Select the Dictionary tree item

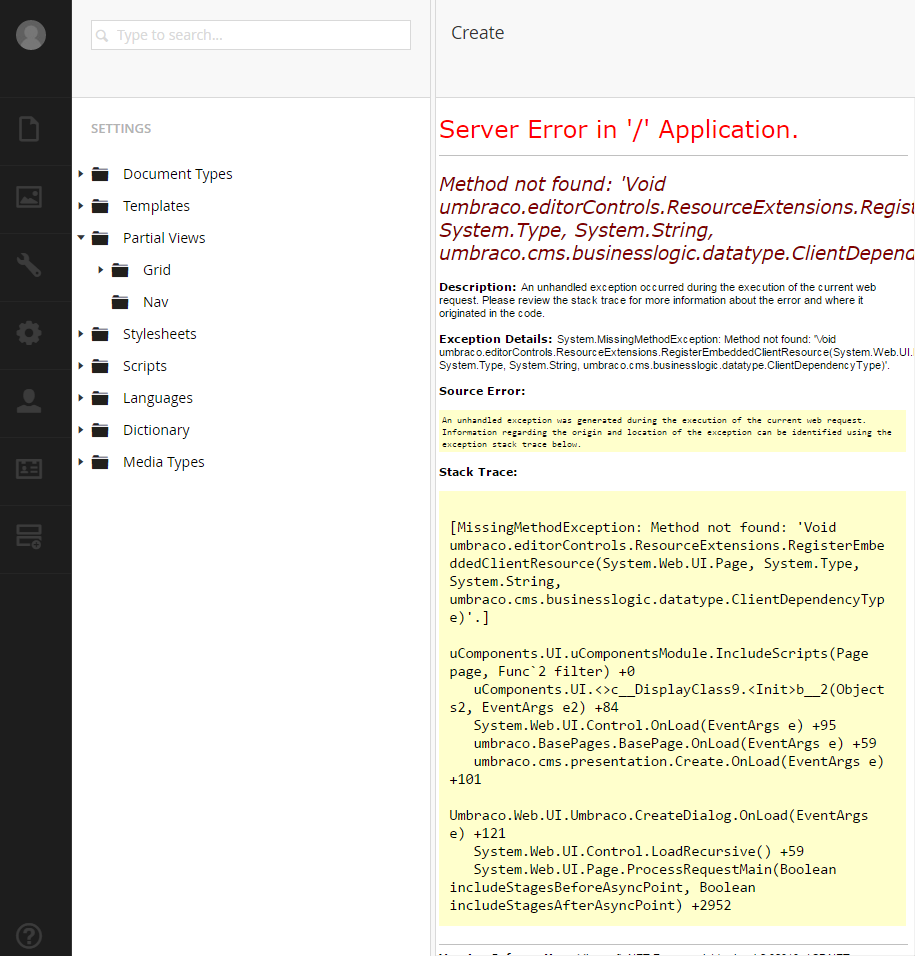click(156, 430)
